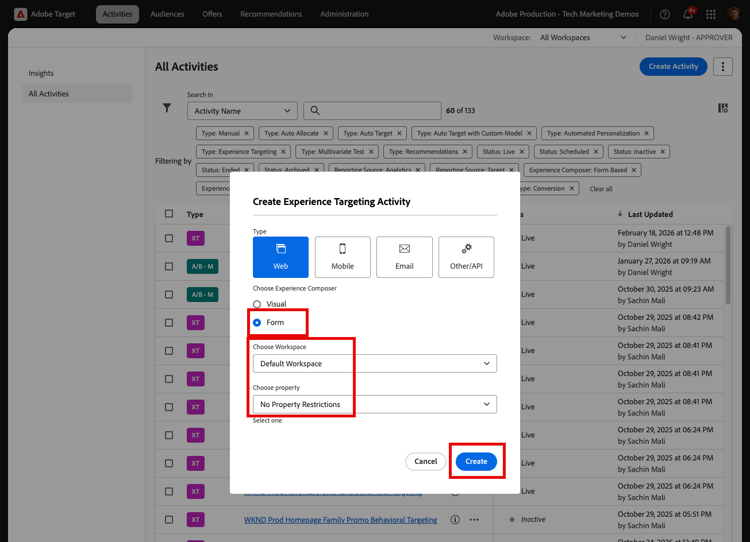Remove the Type: Multivariate Test chip
Screen dimensions: 750x542
pyautogui.click(x=371, y=152)
